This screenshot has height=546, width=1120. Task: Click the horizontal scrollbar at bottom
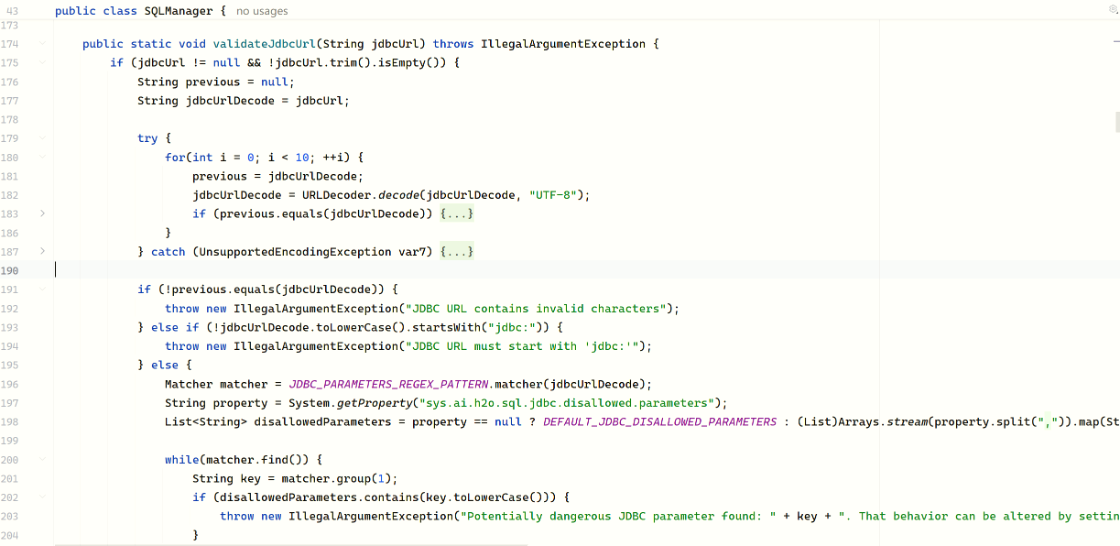[x=290, y=544]
